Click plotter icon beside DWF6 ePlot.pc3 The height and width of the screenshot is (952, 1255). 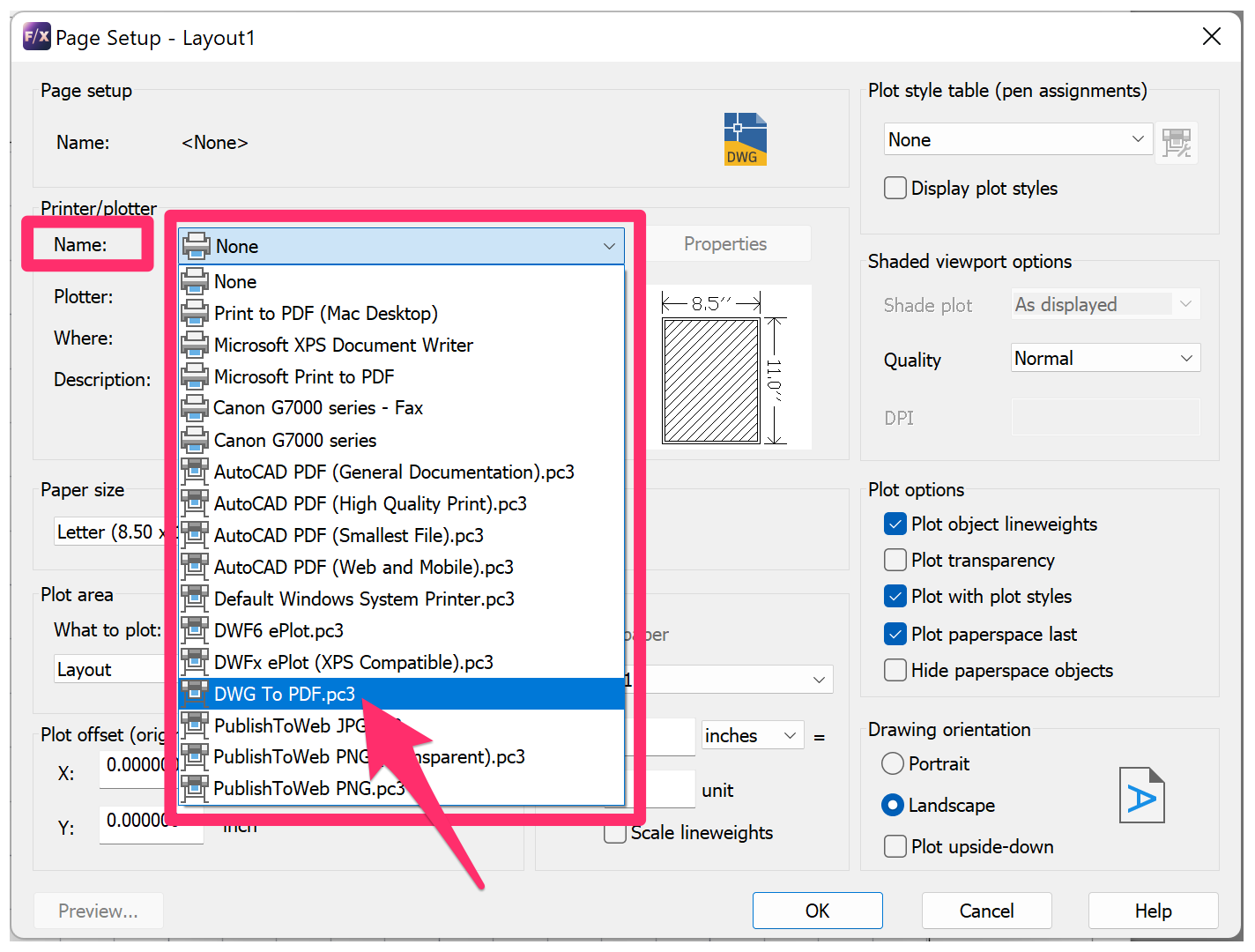pos(195,630)
